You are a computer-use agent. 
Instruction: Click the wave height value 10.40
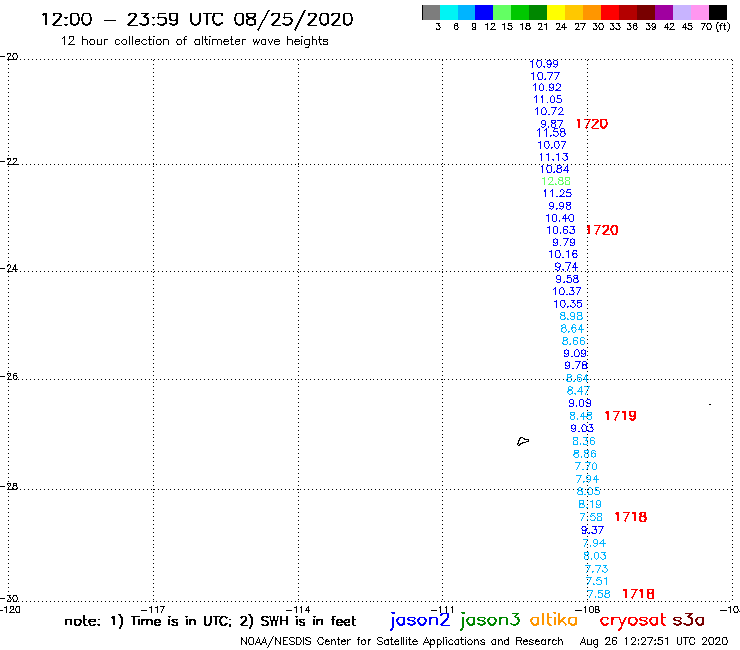coord(560,219)
